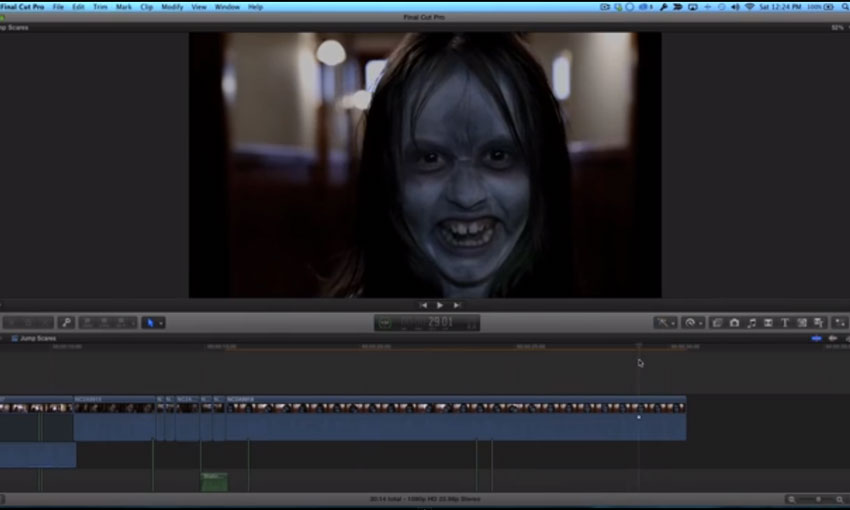Open the Themes browser icon
Image resolution: width=850 pixels, height=510 pixels.
click(x=819, y=323)
